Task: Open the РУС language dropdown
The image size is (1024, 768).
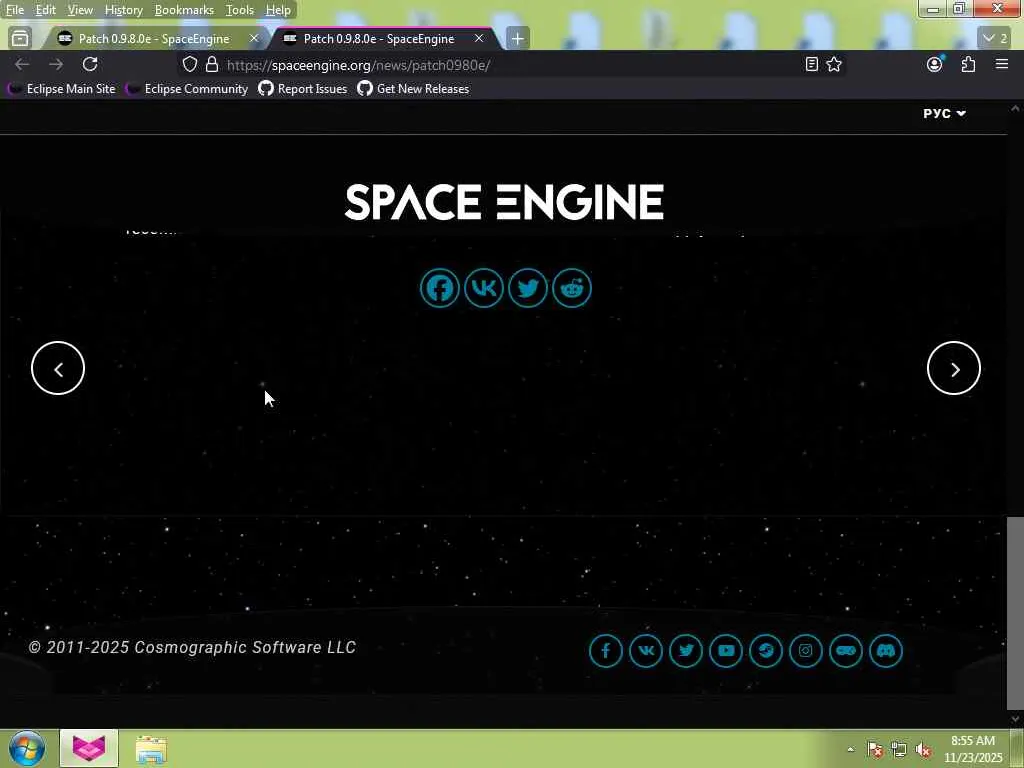Action: pos(944,114)
